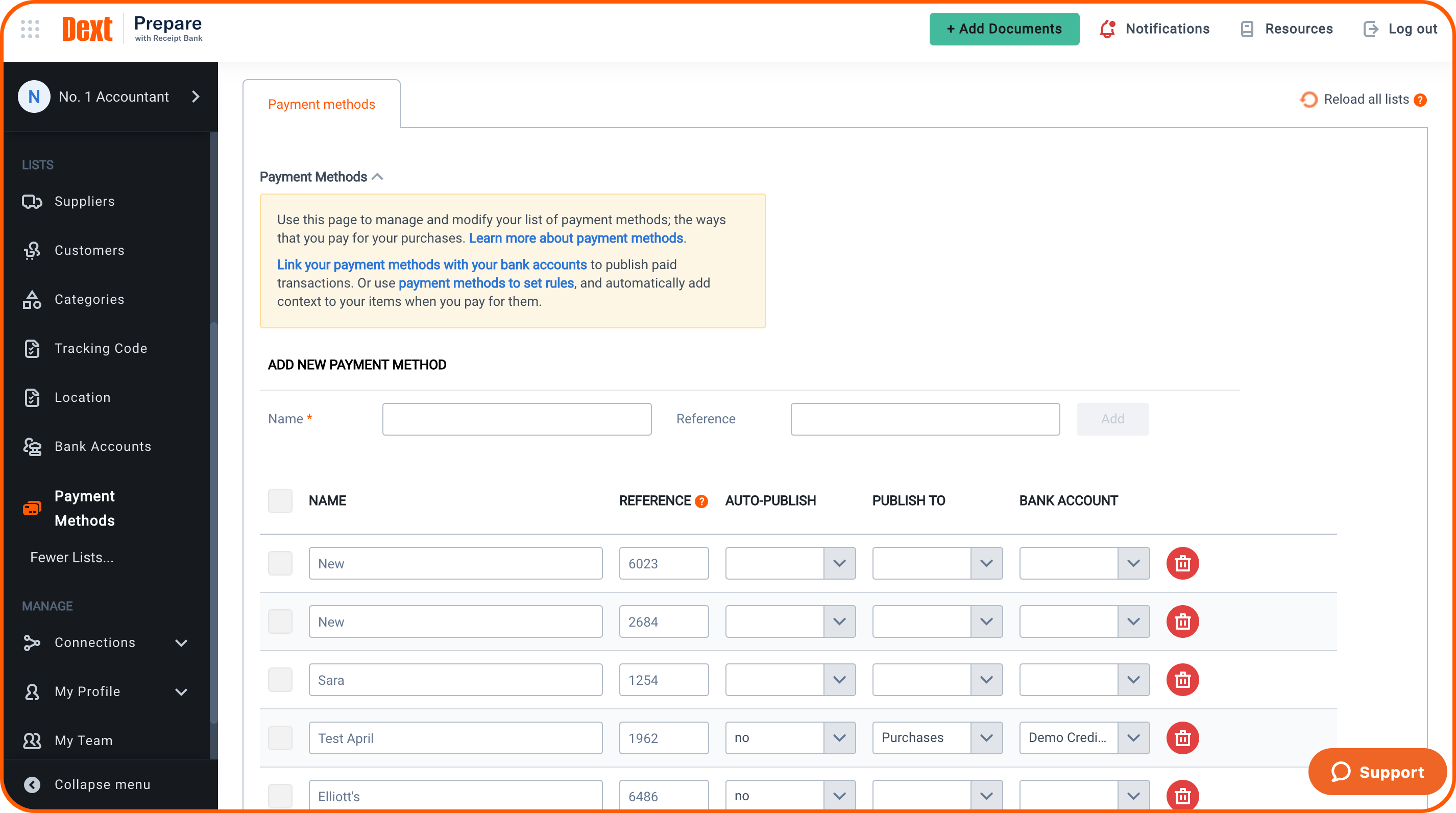Click the Categories shapes icon

pos(32,300)
